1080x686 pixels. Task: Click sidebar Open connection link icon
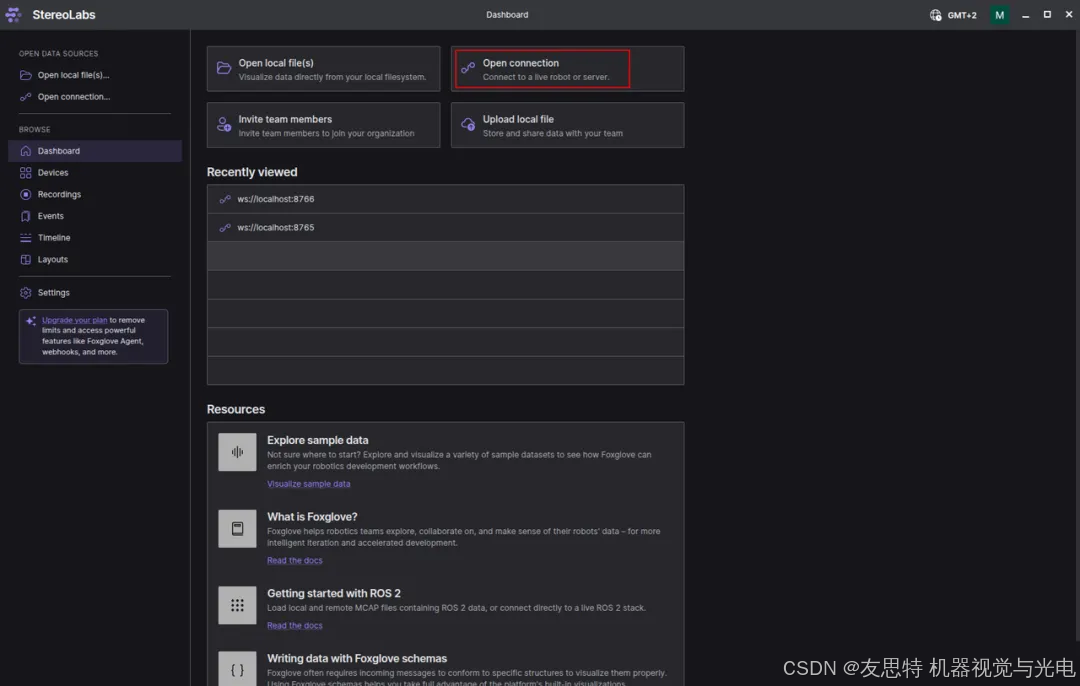coord(25,97)
